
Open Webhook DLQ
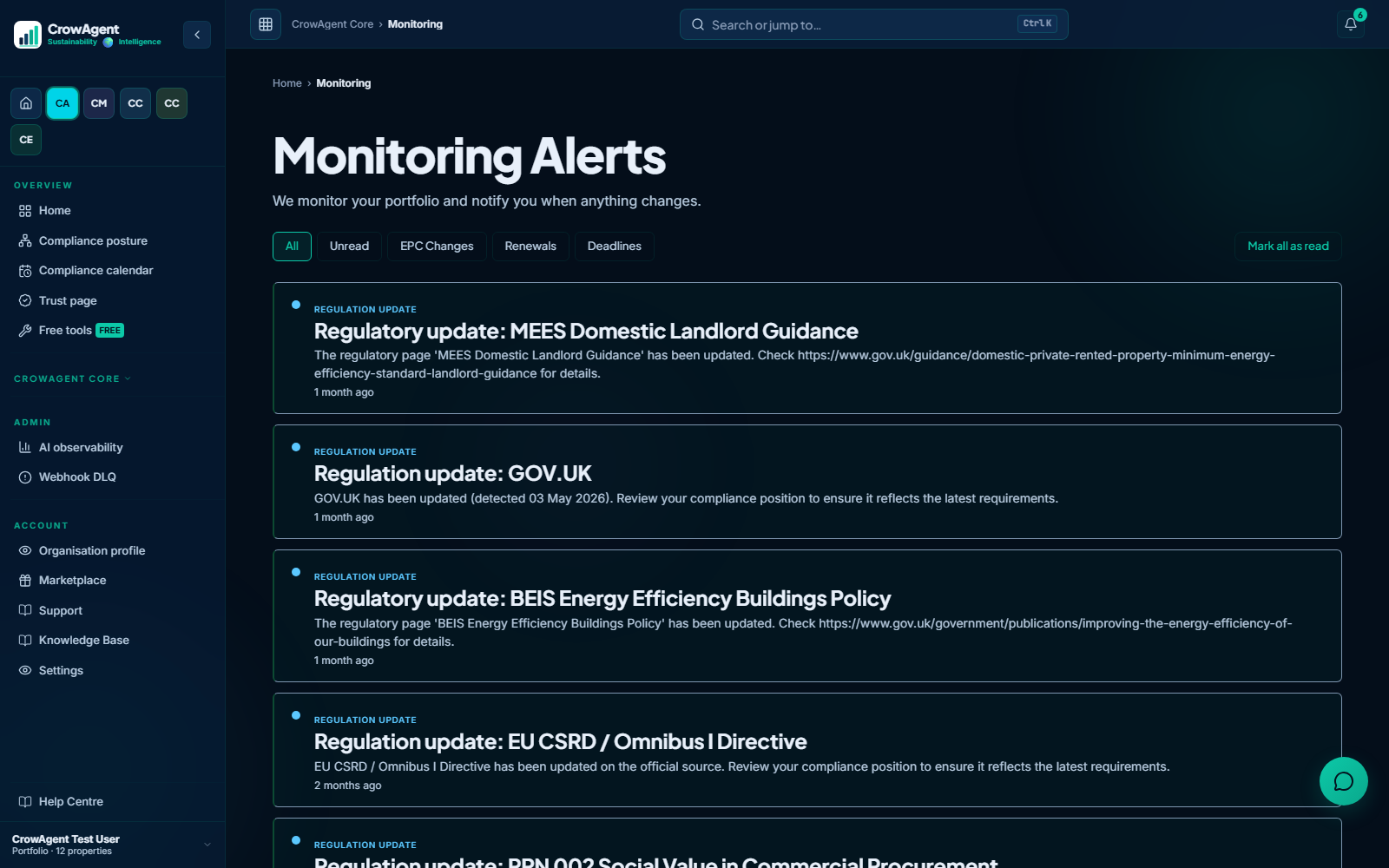point(113,477)
